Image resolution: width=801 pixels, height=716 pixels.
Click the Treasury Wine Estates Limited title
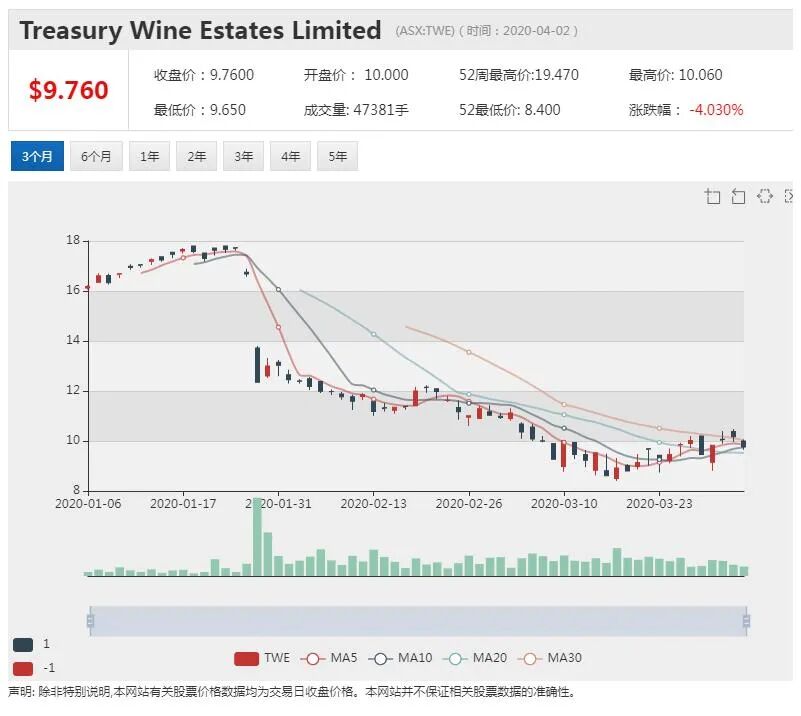pos(200,30)
